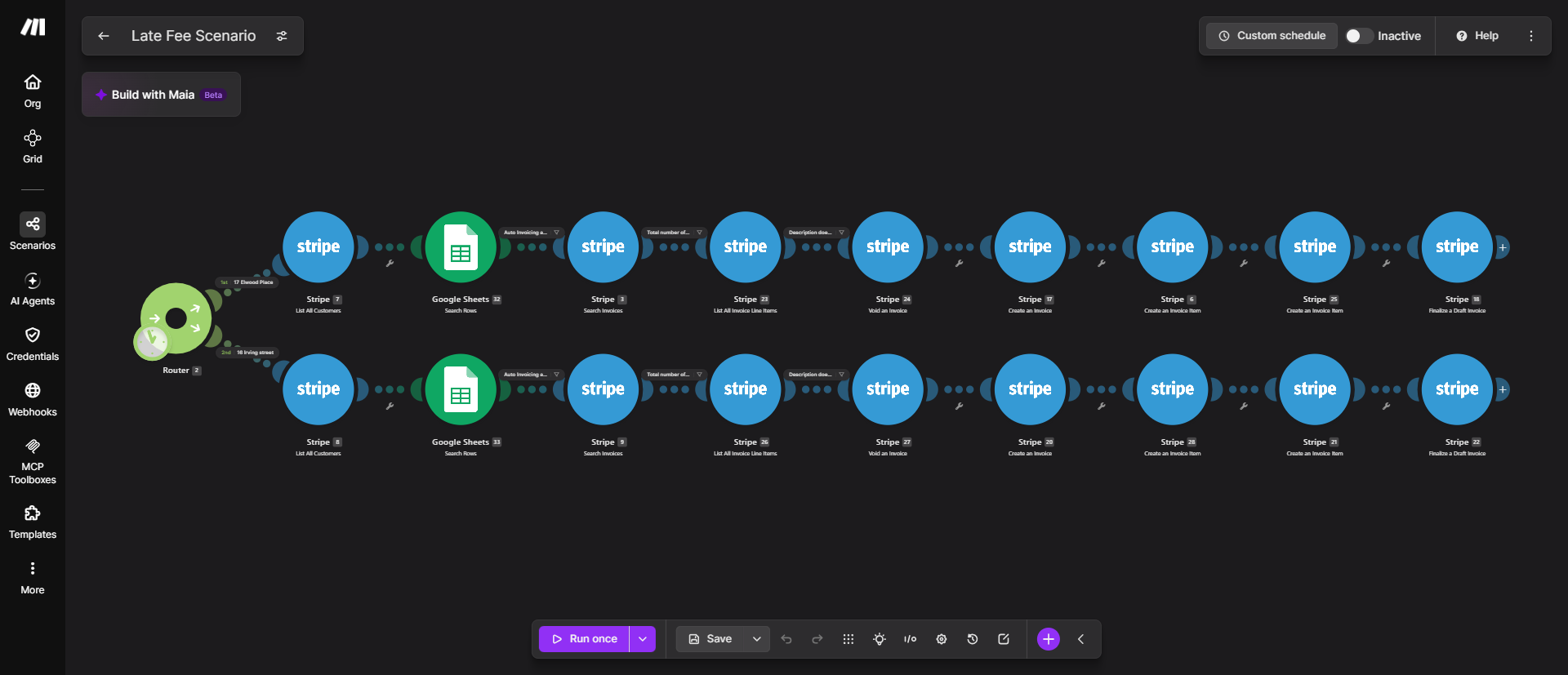Click the undo arrow in bottom toolbar
Screen dimensions: 1568x675
pyautogui.click(x=786, y=639)
